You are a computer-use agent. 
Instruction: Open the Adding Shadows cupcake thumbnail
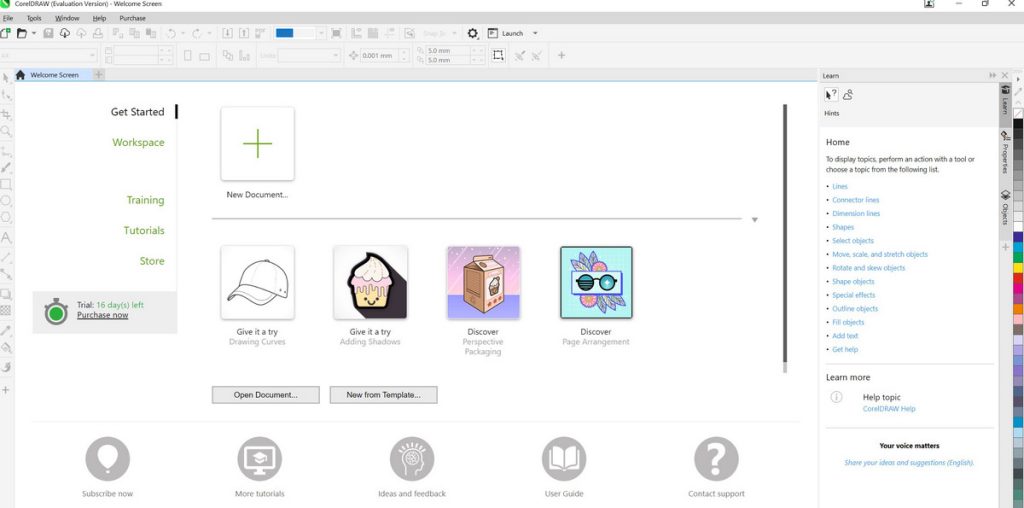(x=370, y=283)
